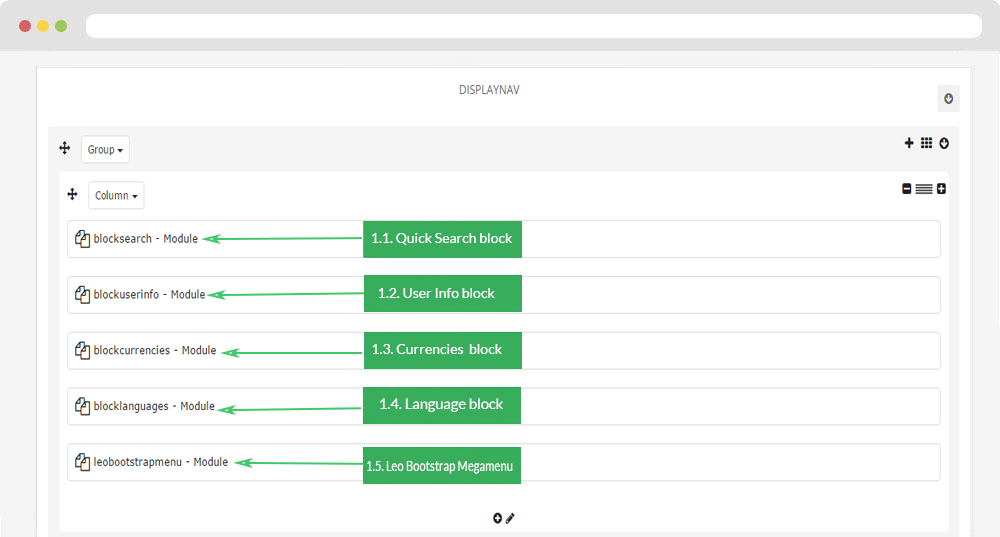This screenshot has height=537, width=1000.
Task: Click the add circle icon at column bottom
Action: [497, 518]
